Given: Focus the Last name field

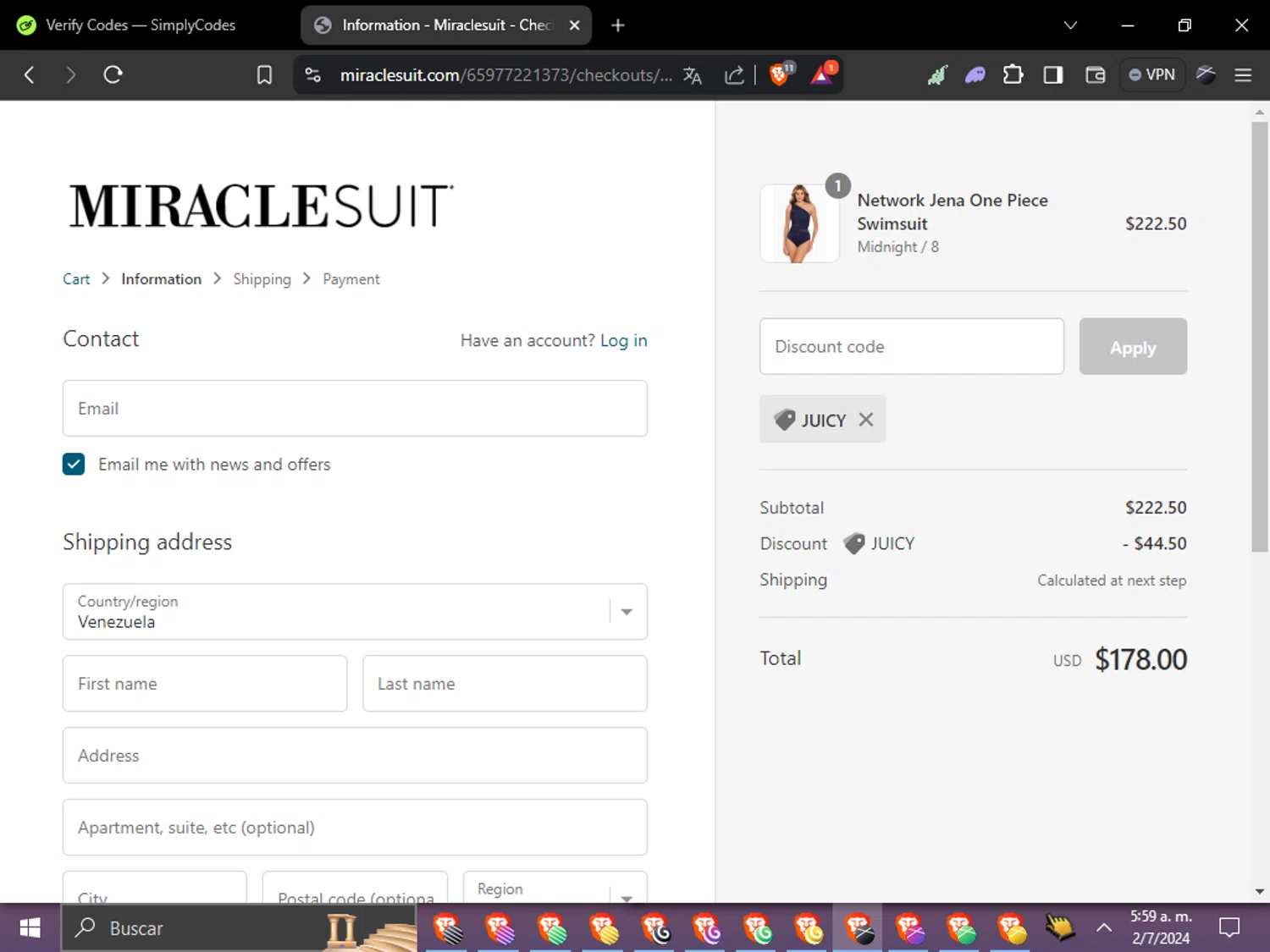Looking at the screenshot, I should pos(505,683).
